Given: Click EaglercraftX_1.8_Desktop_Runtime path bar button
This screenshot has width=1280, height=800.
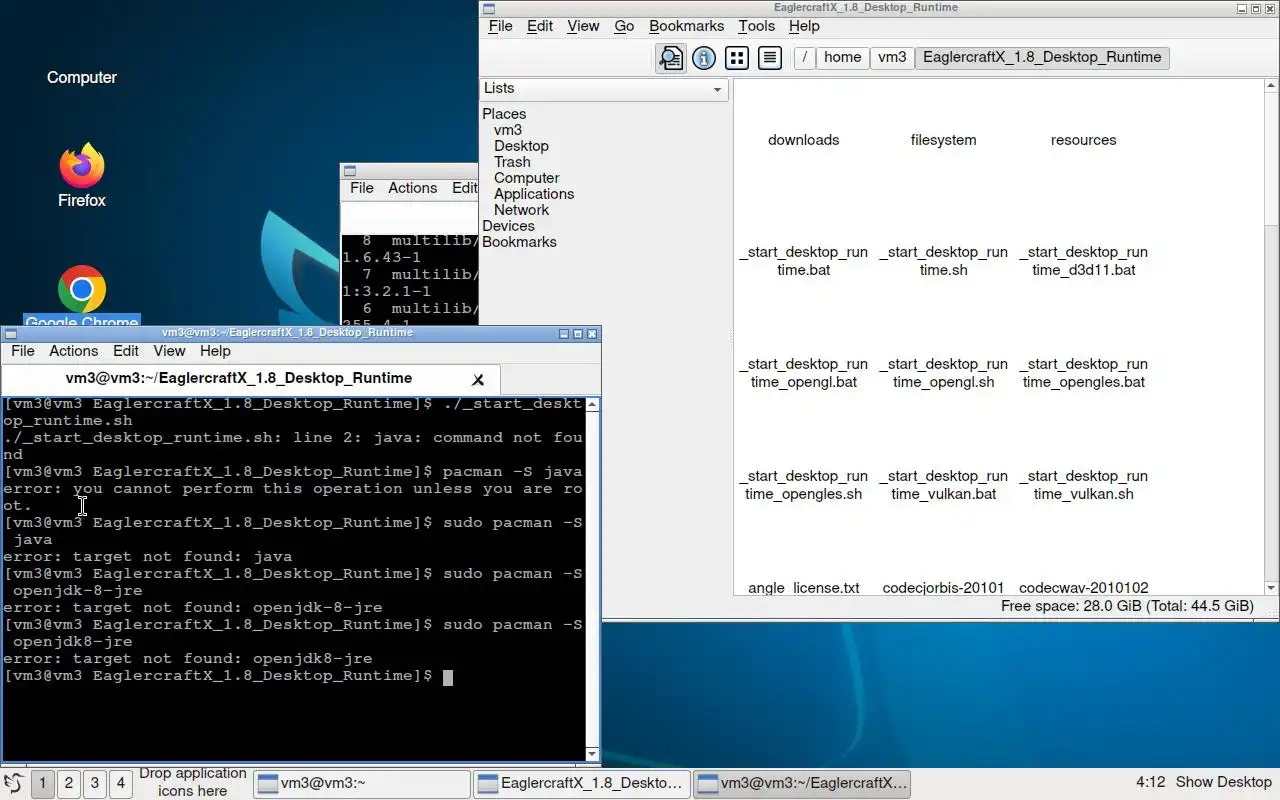Looking at the screenshot, I should click(1042, 58).
